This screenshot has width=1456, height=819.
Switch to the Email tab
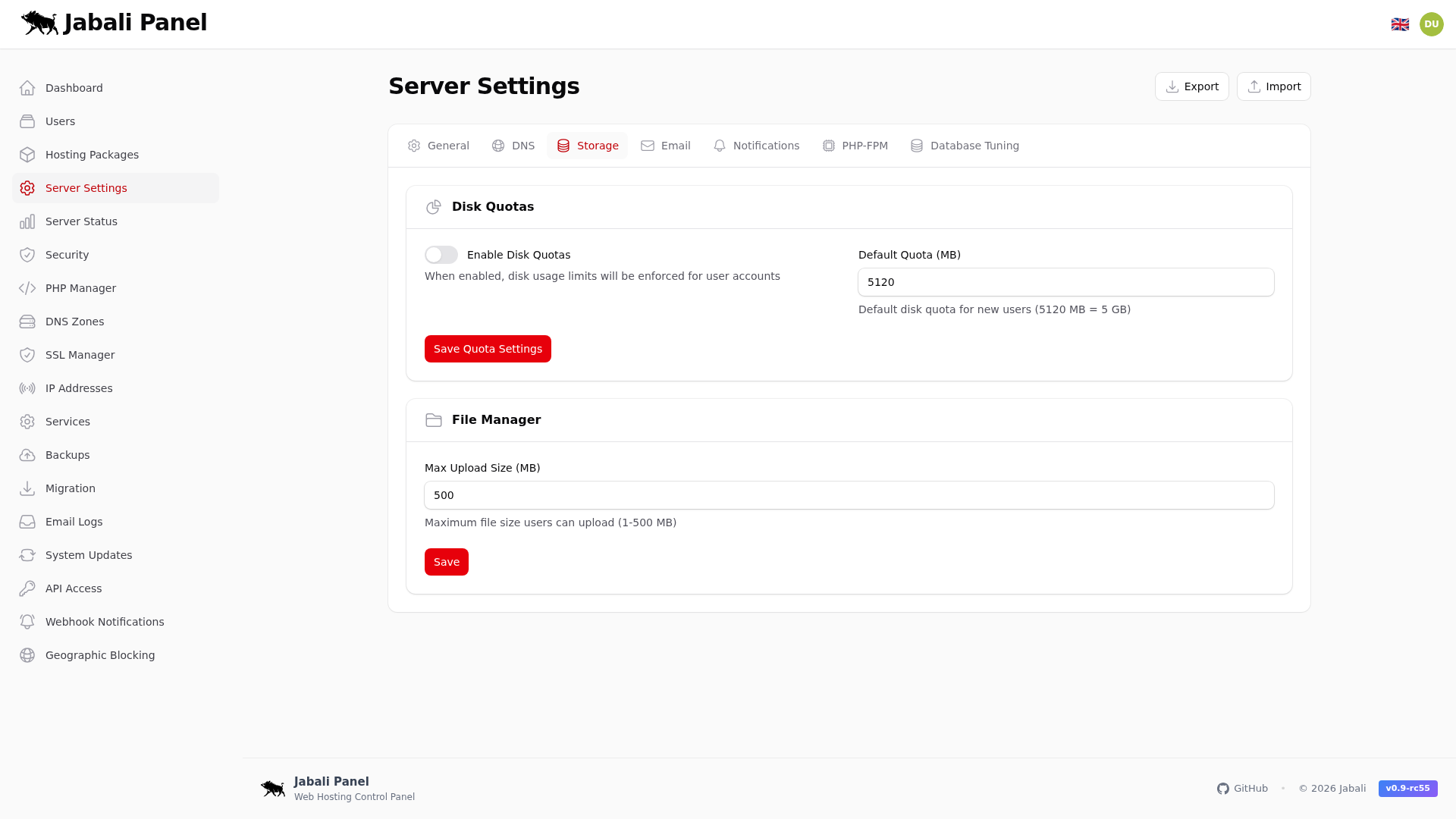[x=665, y=146]
